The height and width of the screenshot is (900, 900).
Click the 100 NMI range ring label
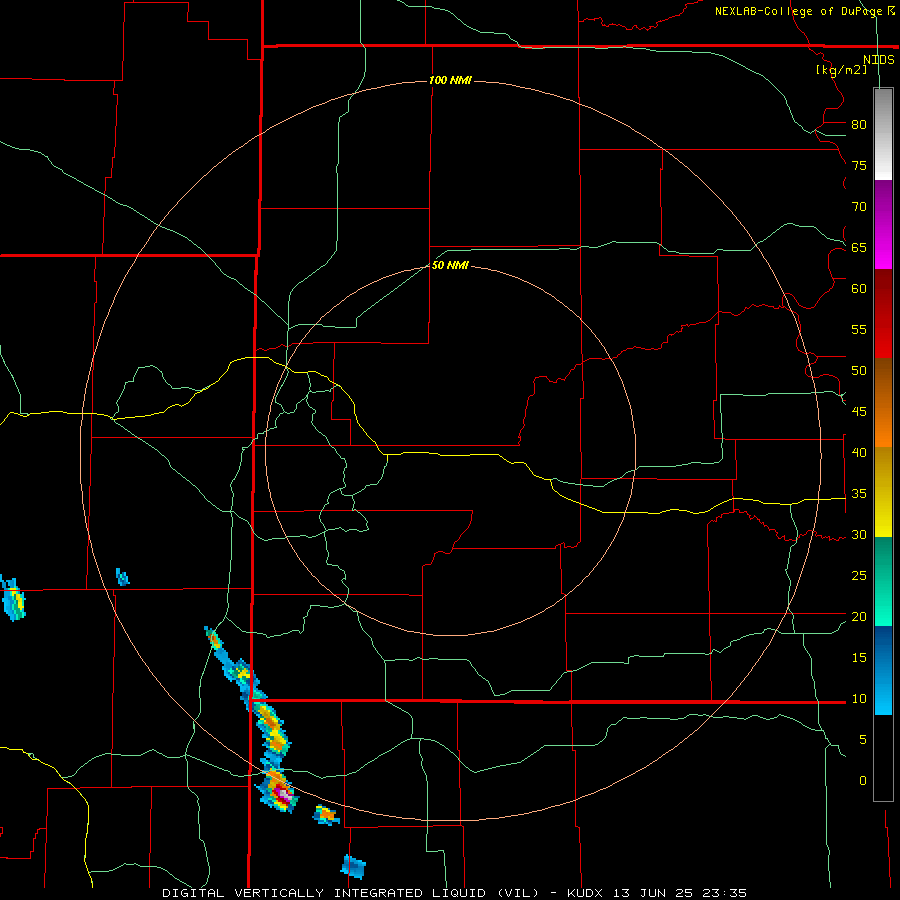(450, 80)
